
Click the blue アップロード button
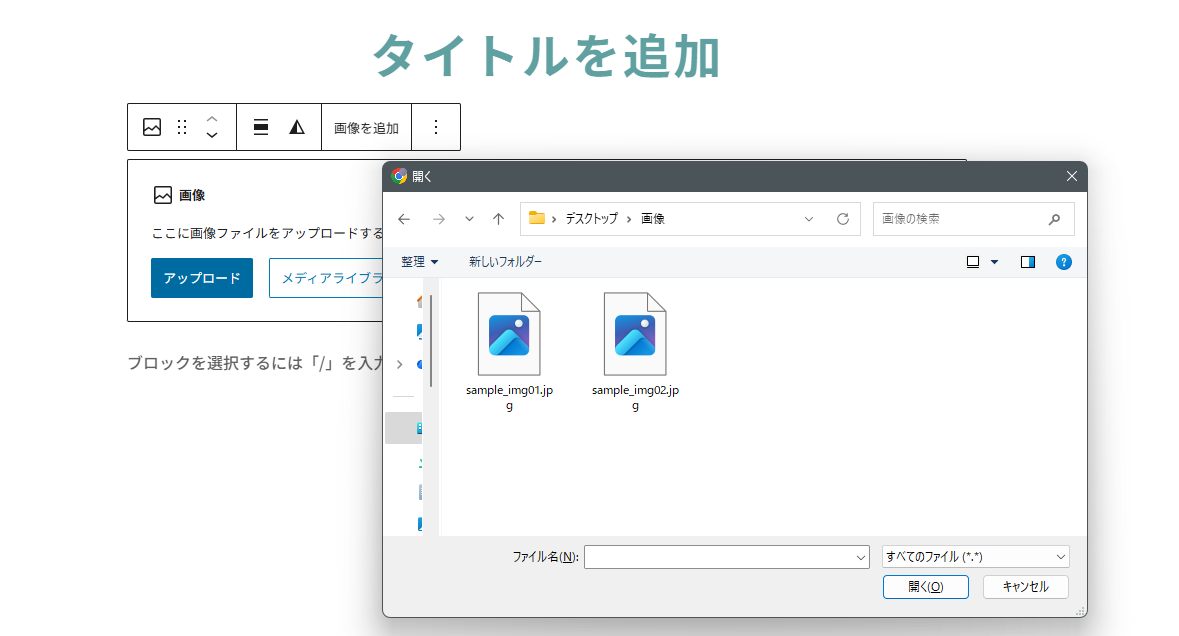click(202, 278)
